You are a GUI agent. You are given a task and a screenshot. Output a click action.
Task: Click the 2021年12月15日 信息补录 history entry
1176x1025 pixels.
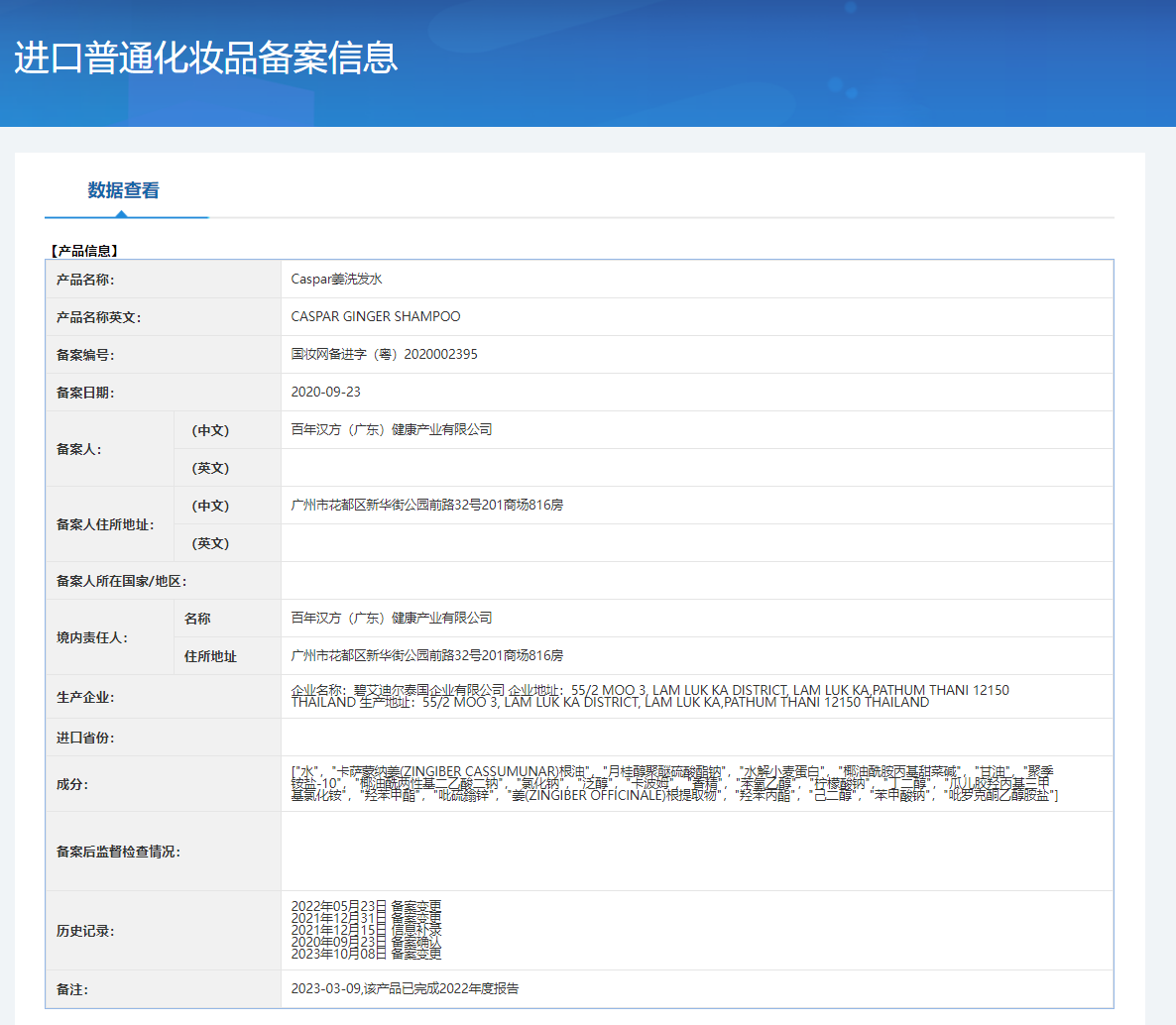(x=366, y=930)
